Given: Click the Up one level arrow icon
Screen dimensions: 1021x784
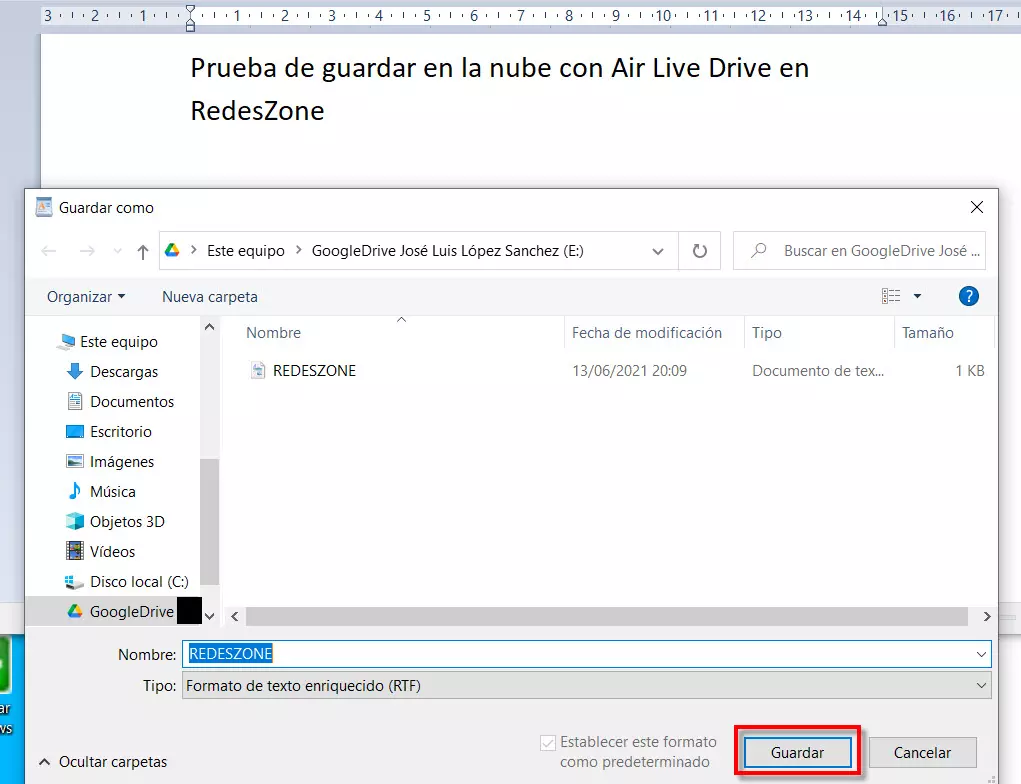Looking at the screenshot, I should [x=143, y=252].
